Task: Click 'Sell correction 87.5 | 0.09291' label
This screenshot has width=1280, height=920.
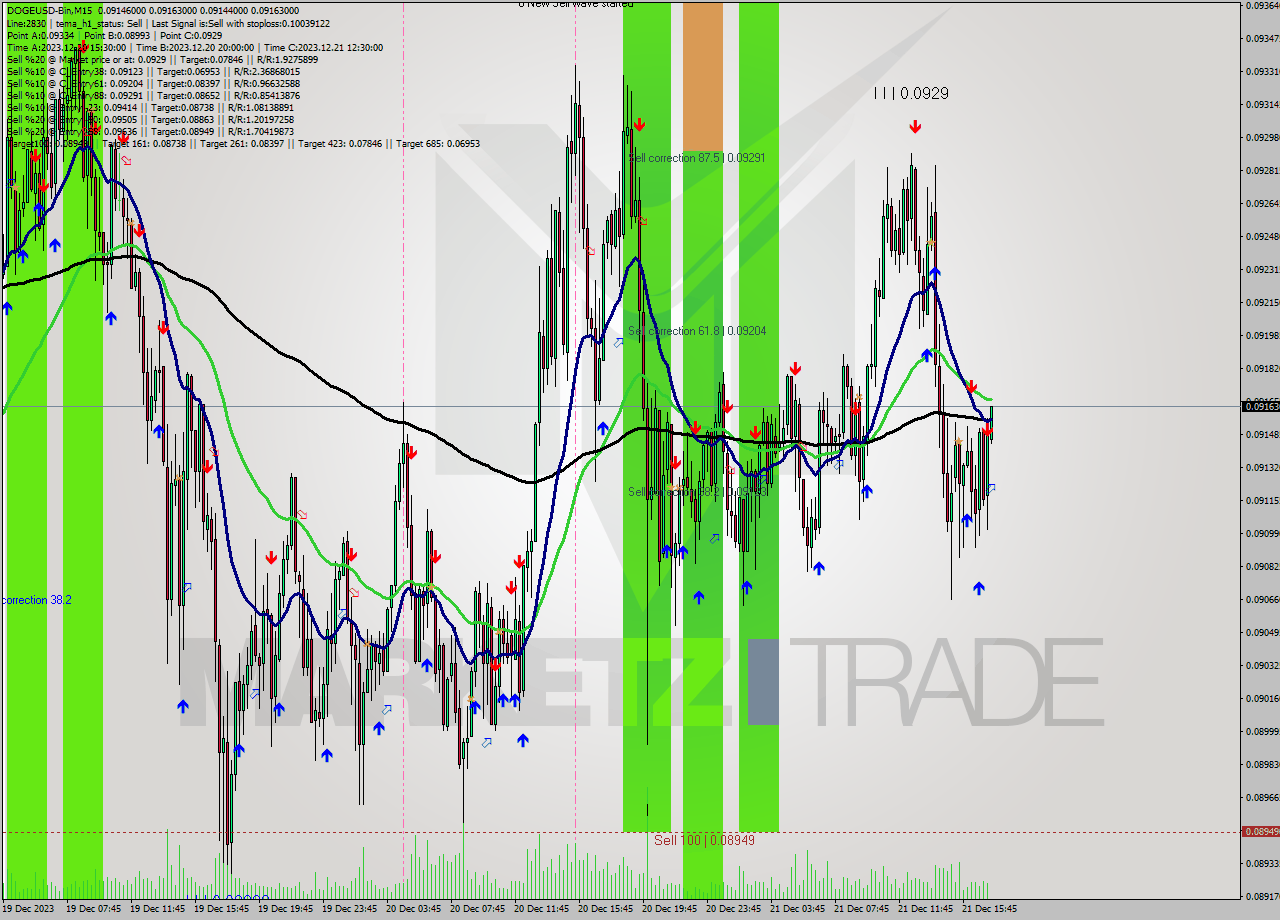Action: click(697, 158)
